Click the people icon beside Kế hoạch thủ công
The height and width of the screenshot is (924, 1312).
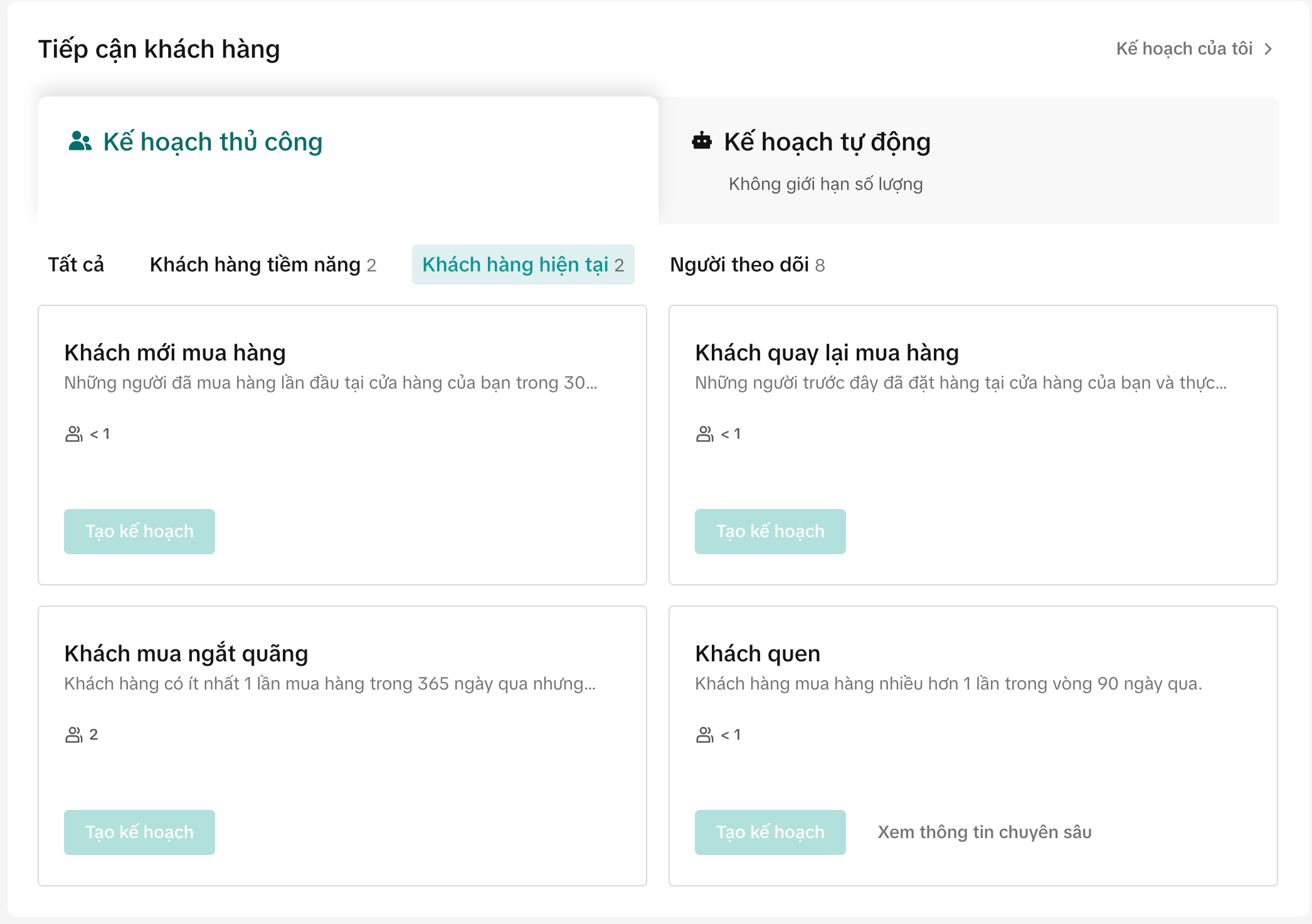pos(80,142)
